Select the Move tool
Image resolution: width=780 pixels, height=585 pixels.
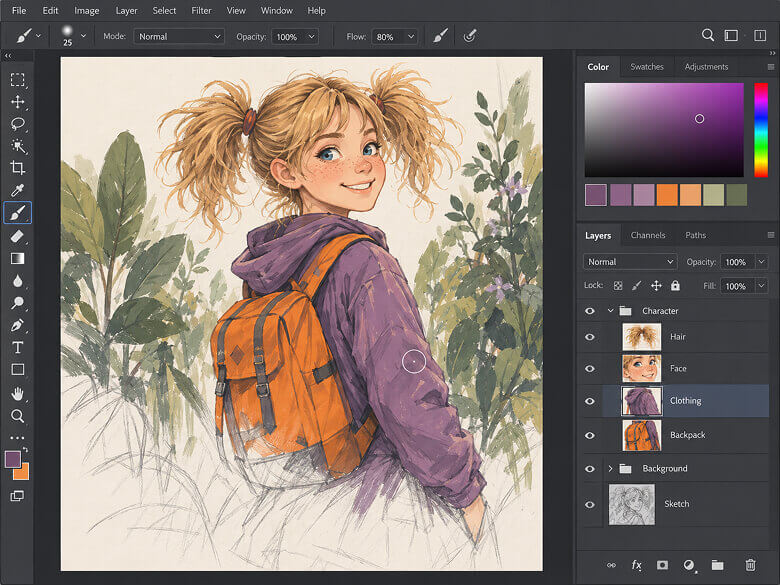pyautogui.click(x=17, y=102)
